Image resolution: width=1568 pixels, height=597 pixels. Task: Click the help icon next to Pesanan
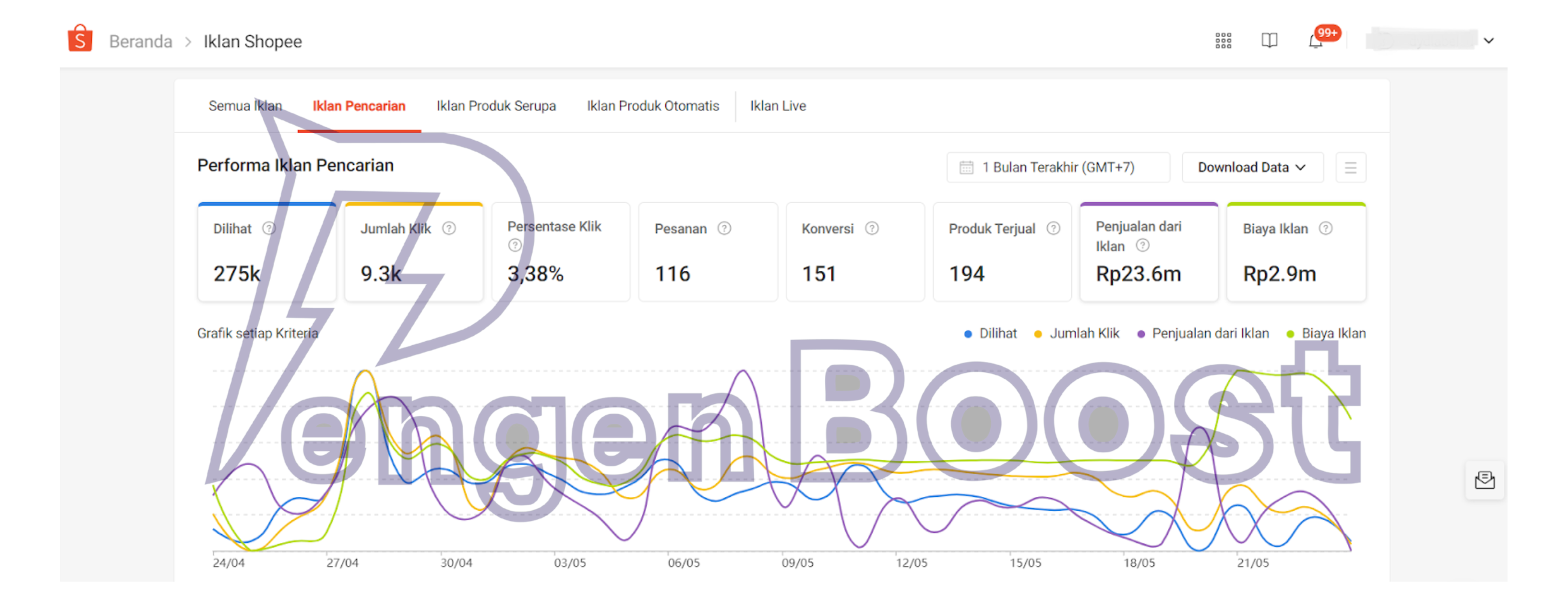(x=724, y=228)
